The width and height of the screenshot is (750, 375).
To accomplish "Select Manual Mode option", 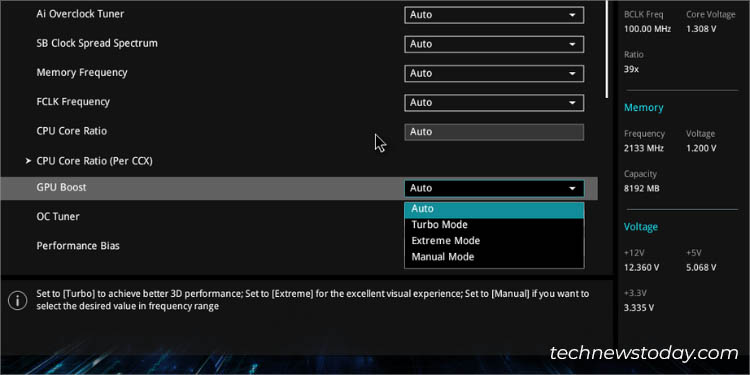I will pos(494,257).
